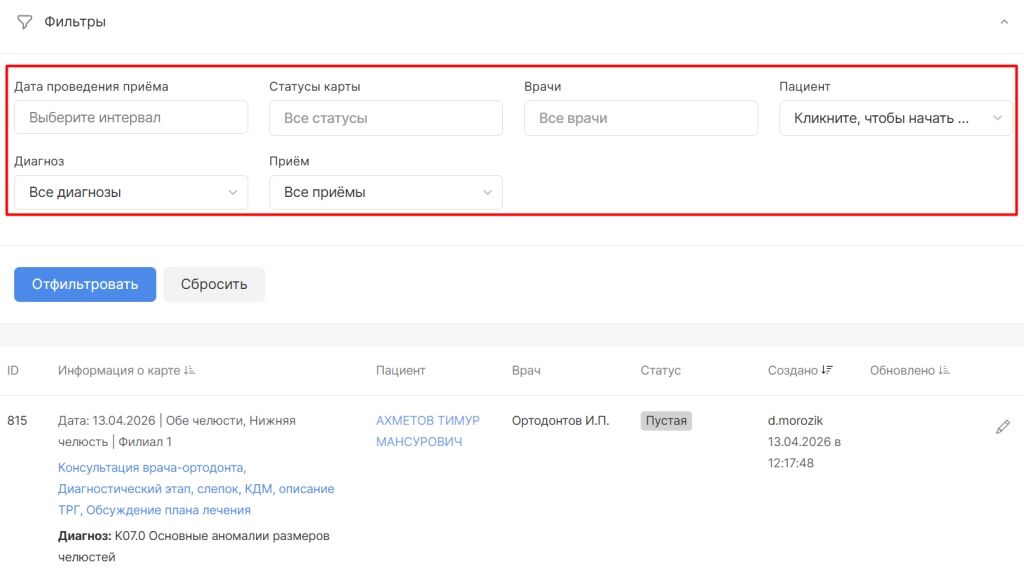1024x569 pixels.
Task: Click the Дата проведения приёма field
Action: click(x=131, y=118)
